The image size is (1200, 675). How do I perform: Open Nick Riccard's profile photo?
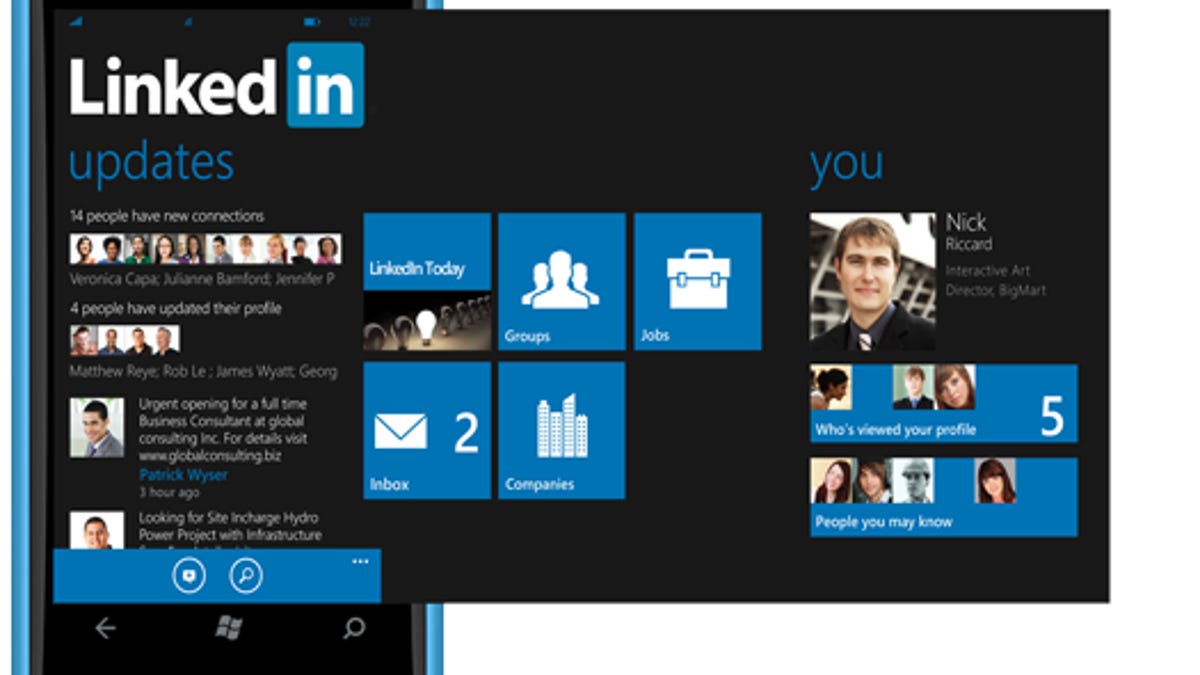pyautogui.click(x=872, y=281)
